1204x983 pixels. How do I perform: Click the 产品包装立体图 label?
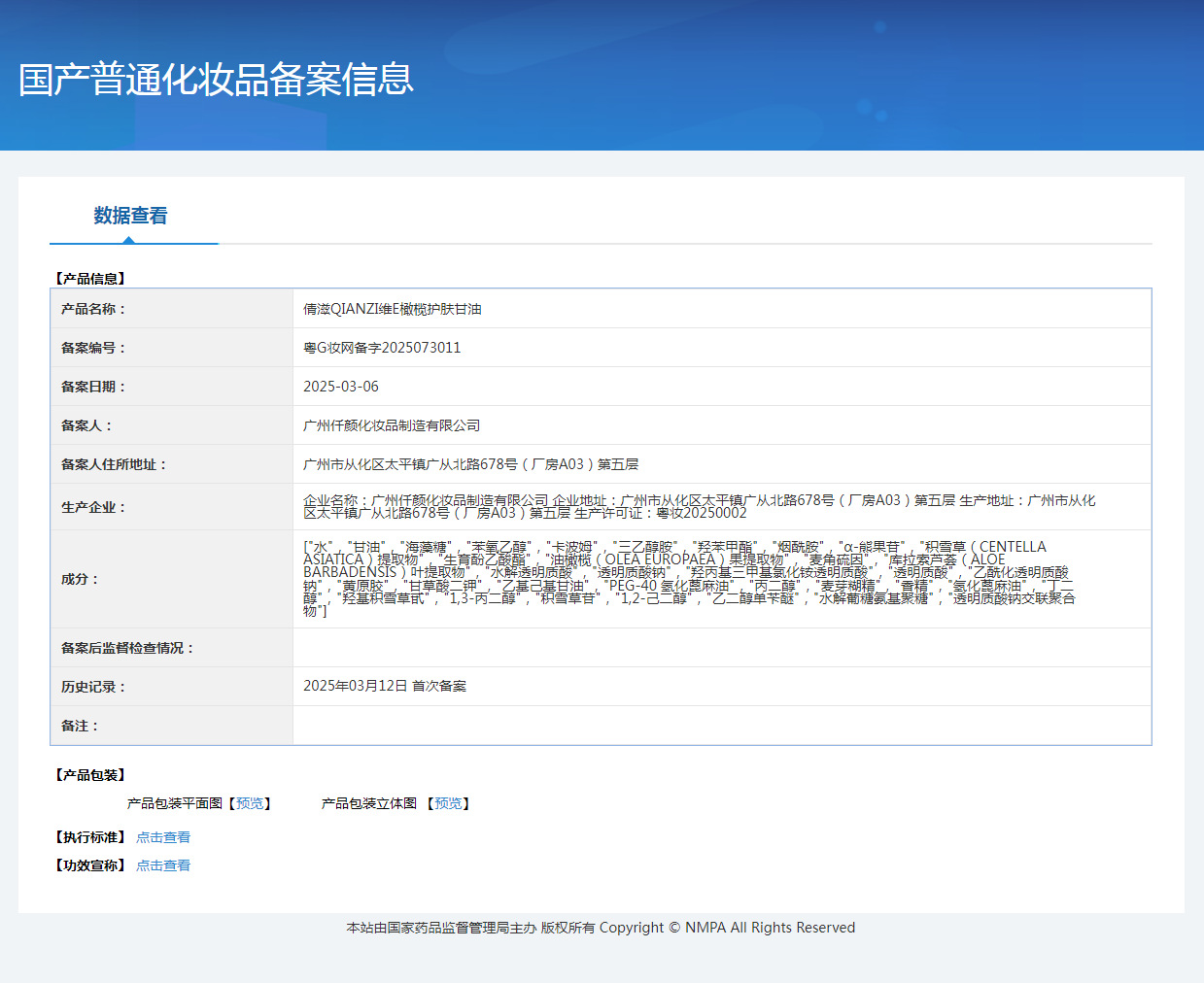tap(369, 803)
